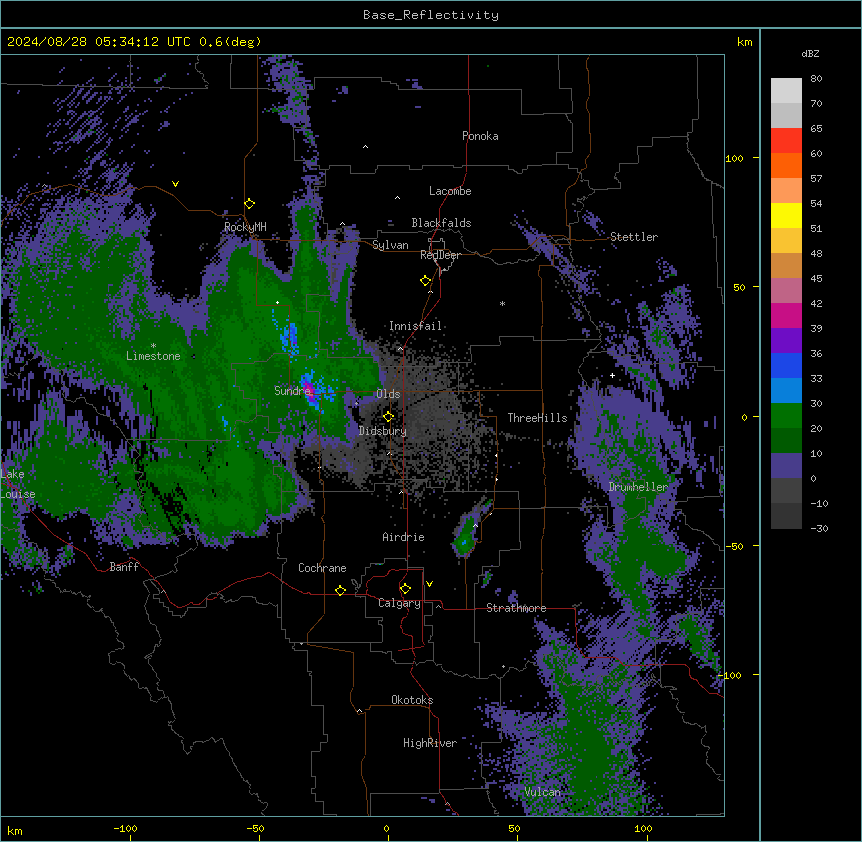Click the RockyMH label
Image resolution: width=862 pixels, height=842 pixels.
coord(245,227)
